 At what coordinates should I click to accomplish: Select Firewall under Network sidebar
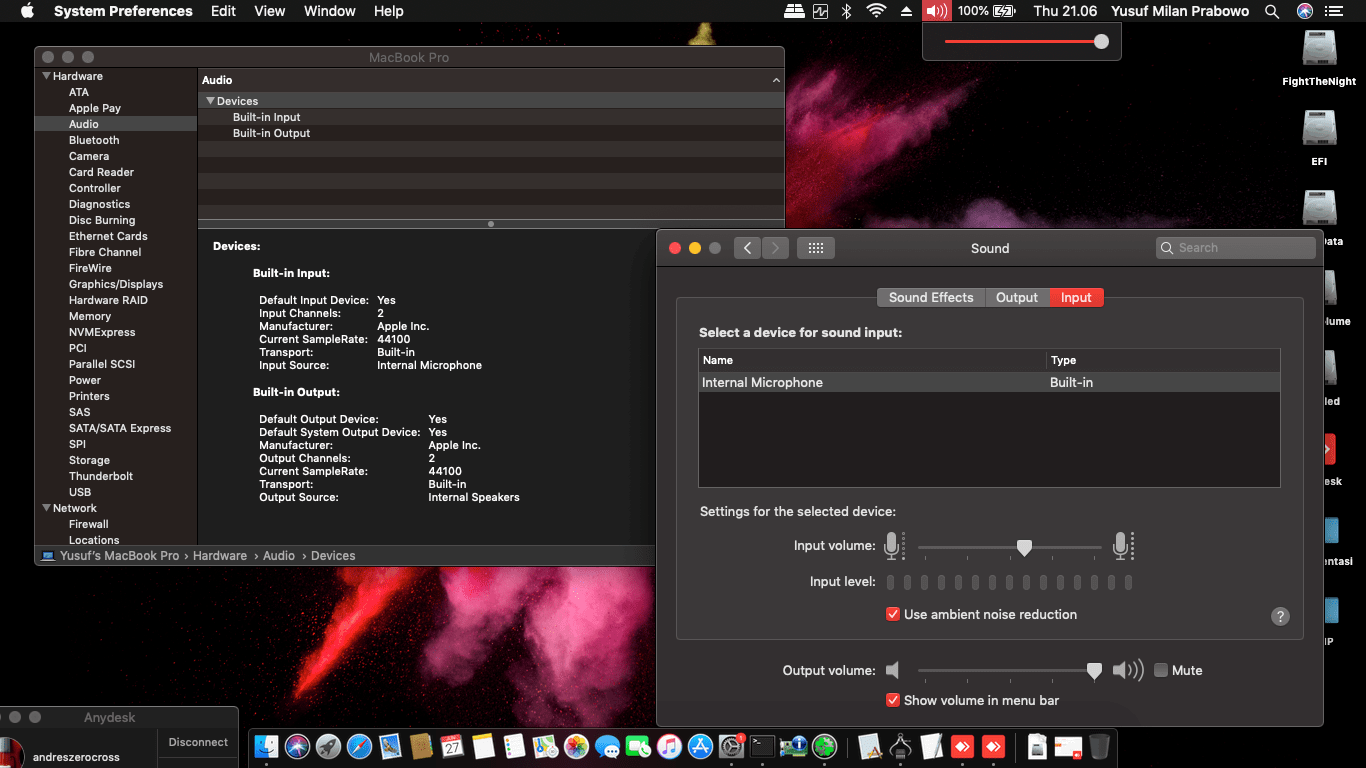(89, 524)
